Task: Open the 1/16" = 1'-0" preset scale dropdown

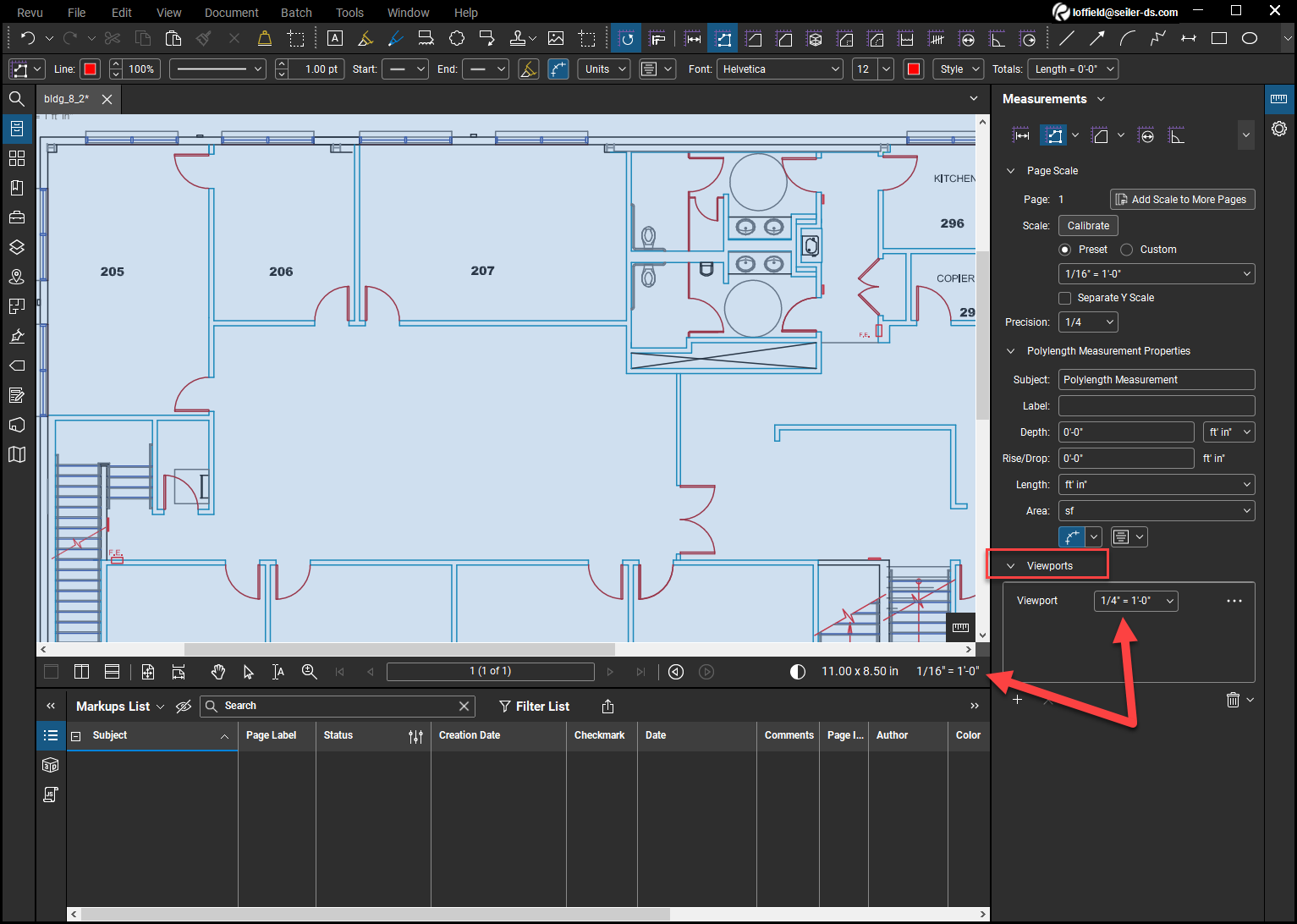Action: (1157, 274)
